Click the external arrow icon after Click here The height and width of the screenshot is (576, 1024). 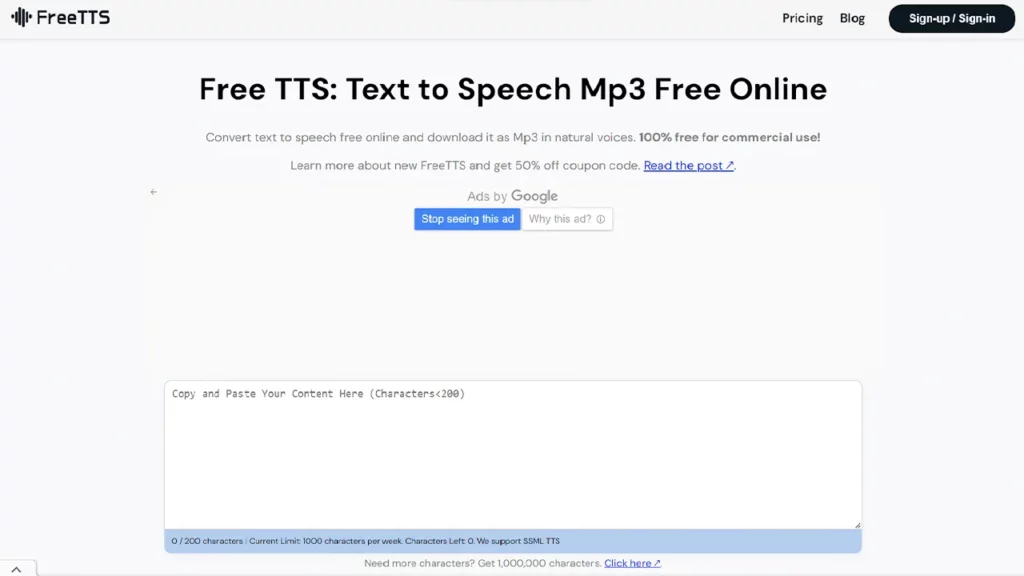657,563
